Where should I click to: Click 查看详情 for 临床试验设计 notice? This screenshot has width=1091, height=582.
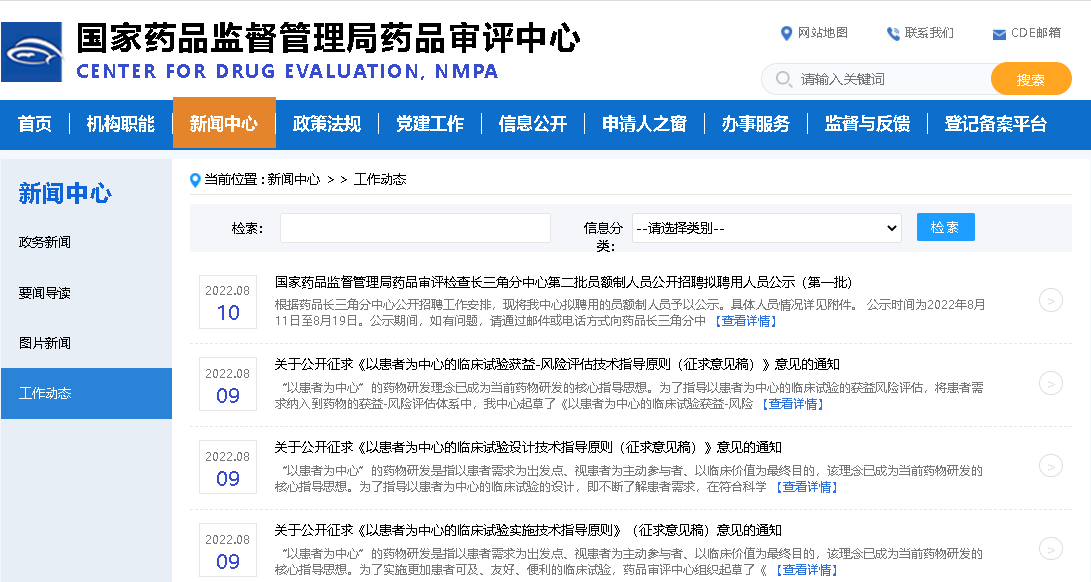pos(807,487)
